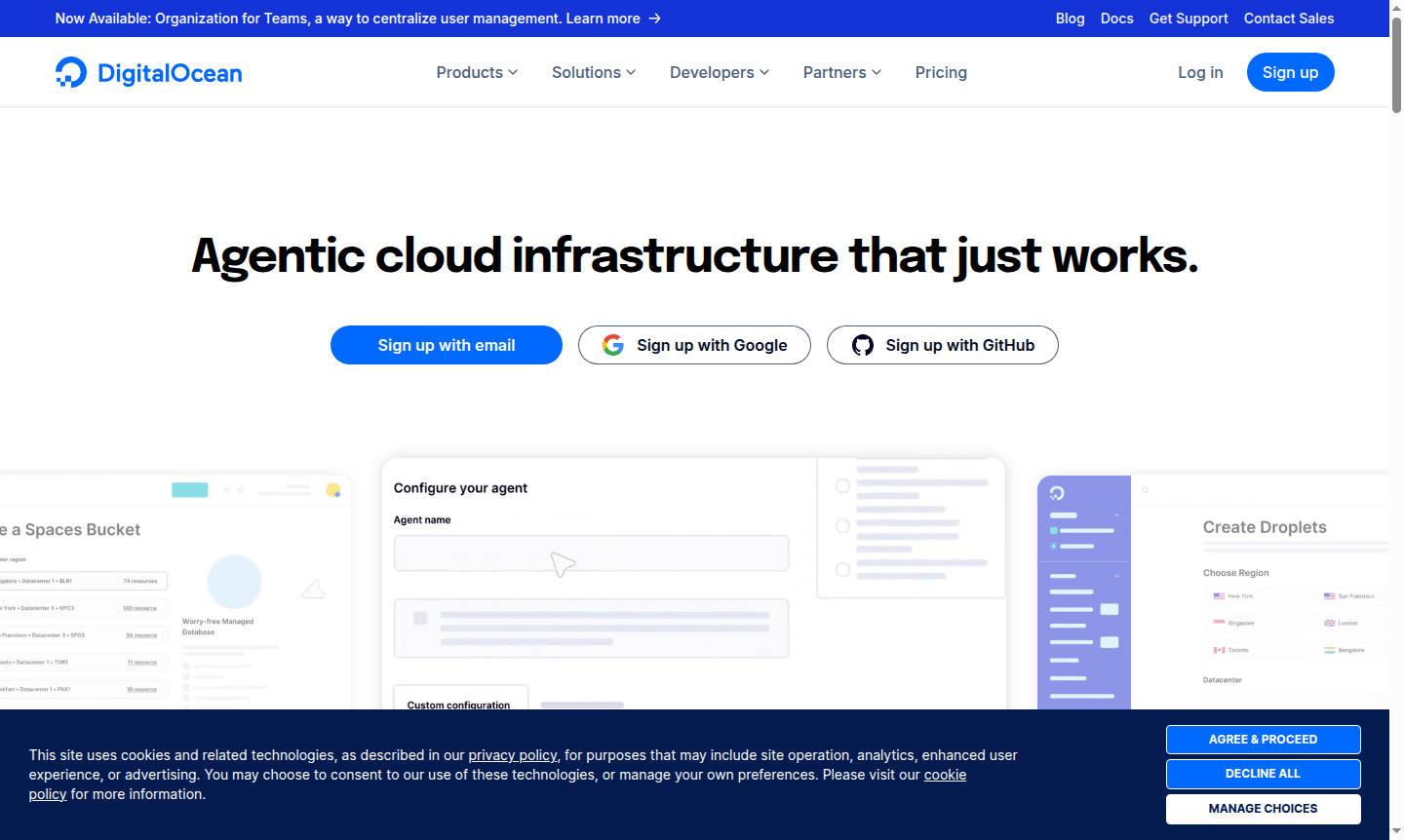The image size is (1404, 840).
Task: Click Sign up with email
Action: [446, 344]
